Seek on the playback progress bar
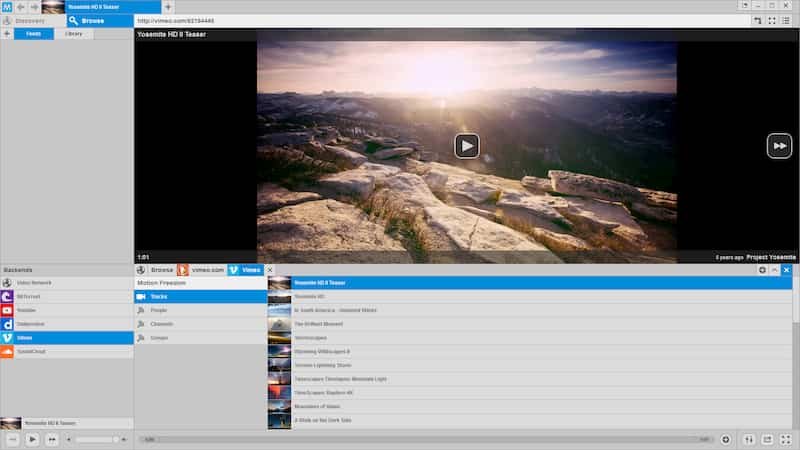The image size is (800, 450). point(427,439)
